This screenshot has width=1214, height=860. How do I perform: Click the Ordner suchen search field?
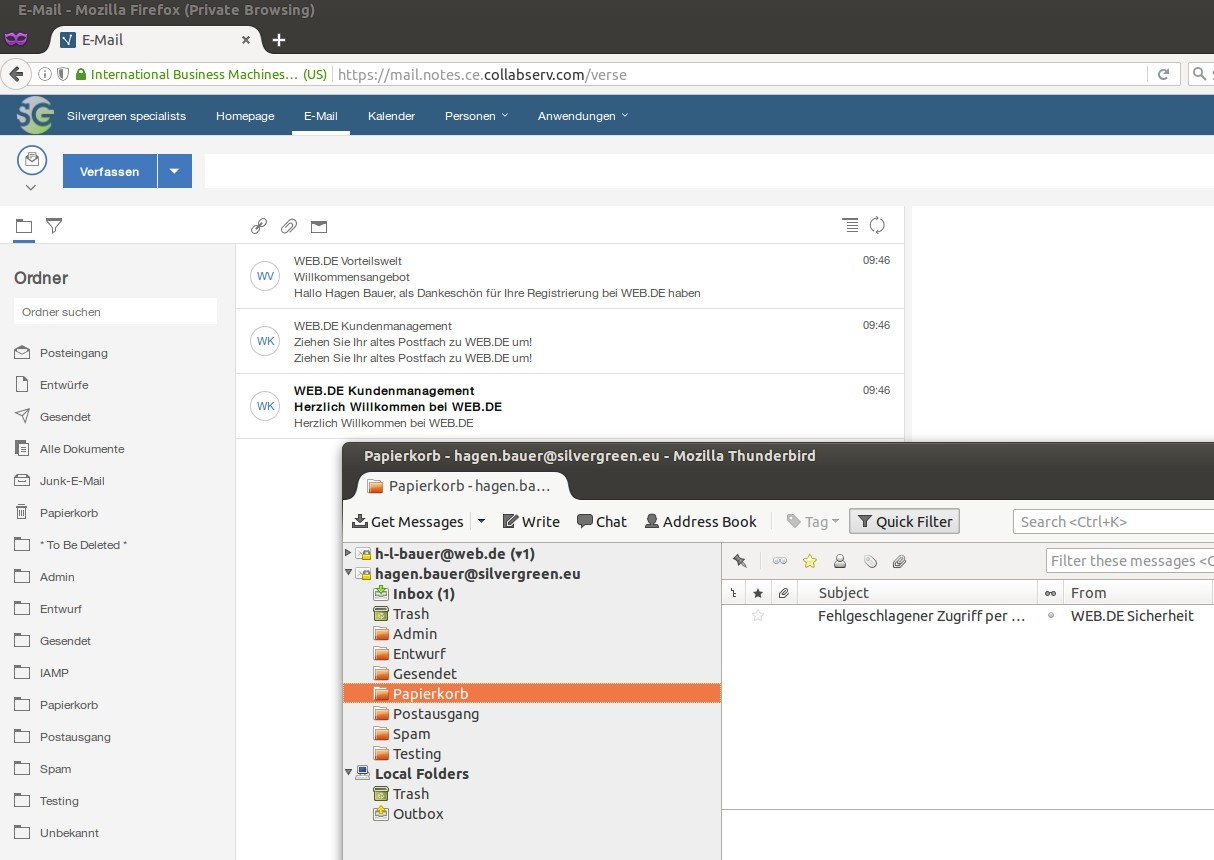point(115,312)
